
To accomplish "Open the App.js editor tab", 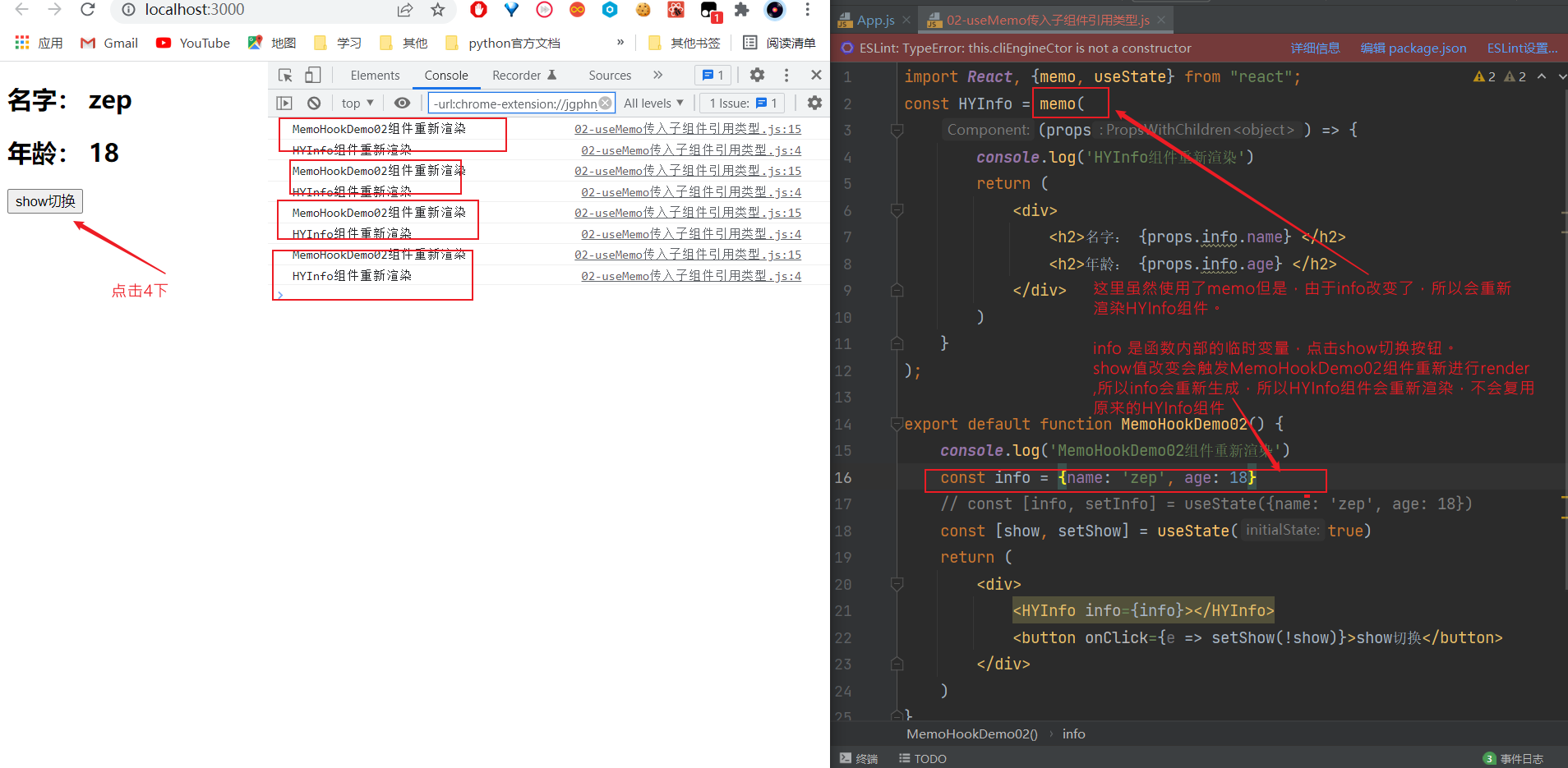I will [875, 20].
